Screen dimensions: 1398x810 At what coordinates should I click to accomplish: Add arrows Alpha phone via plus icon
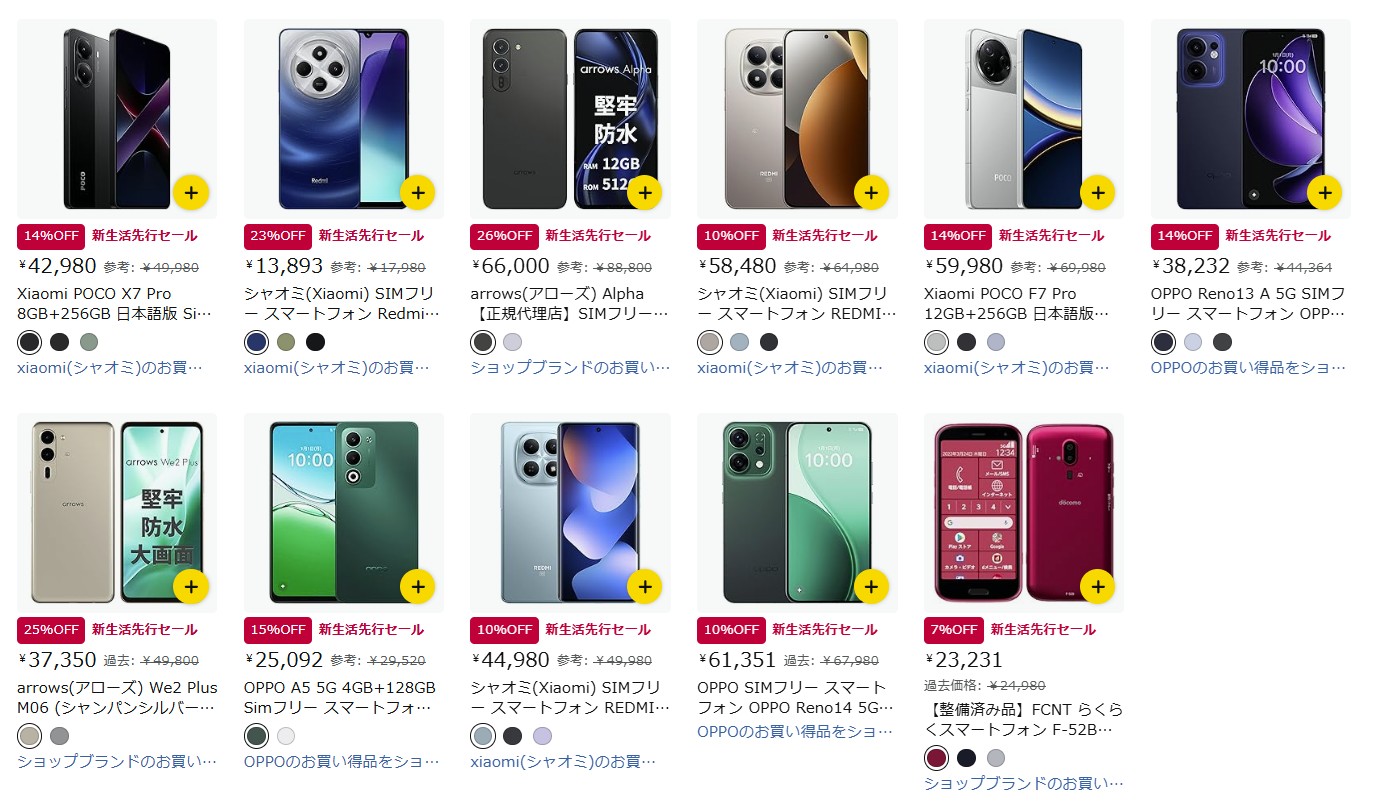[x=644, y=192]
